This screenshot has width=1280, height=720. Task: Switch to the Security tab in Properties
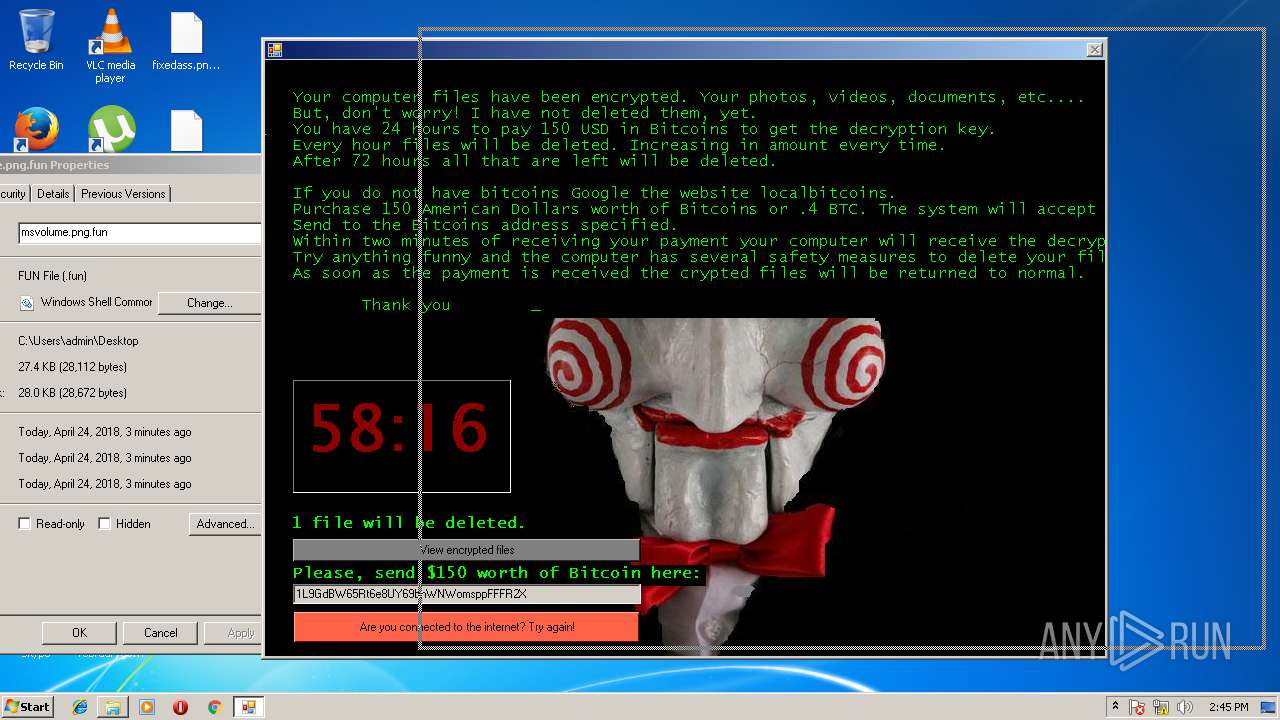[x=14, y=194]
